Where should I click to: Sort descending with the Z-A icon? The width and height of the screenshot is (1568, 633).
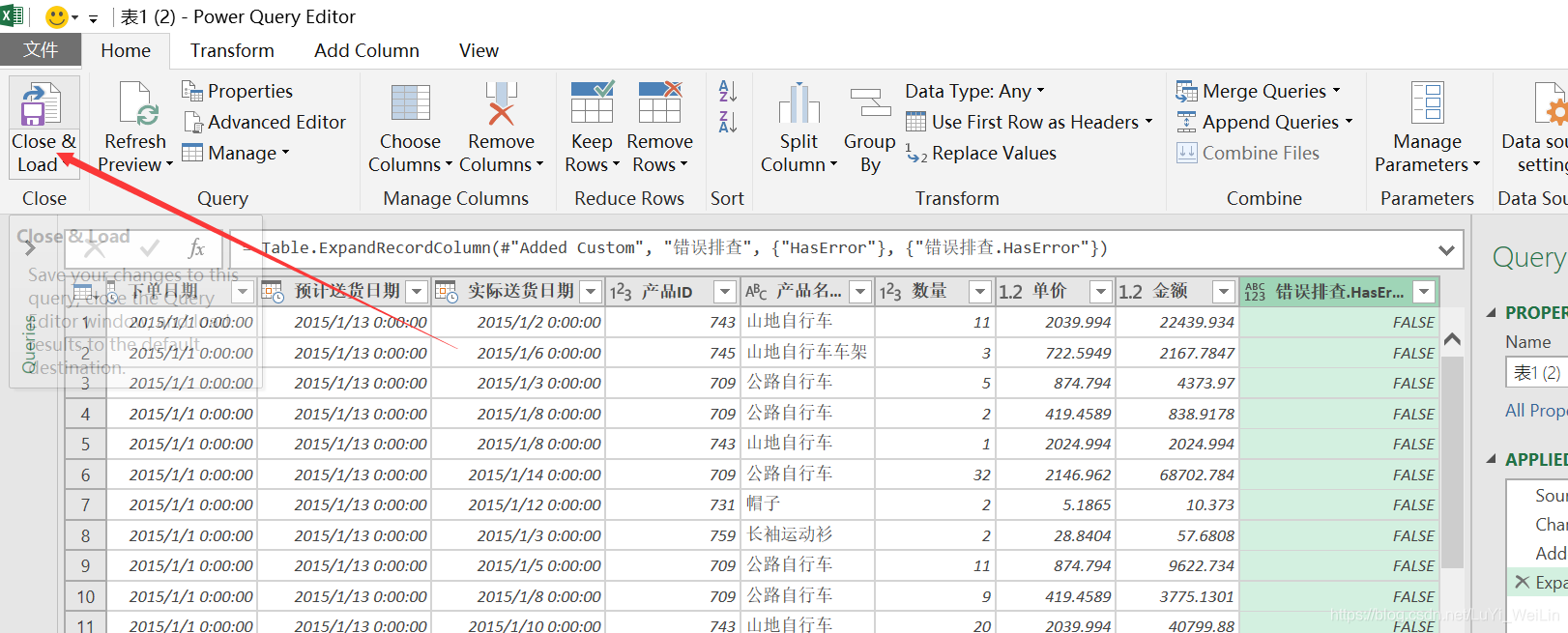728,122
